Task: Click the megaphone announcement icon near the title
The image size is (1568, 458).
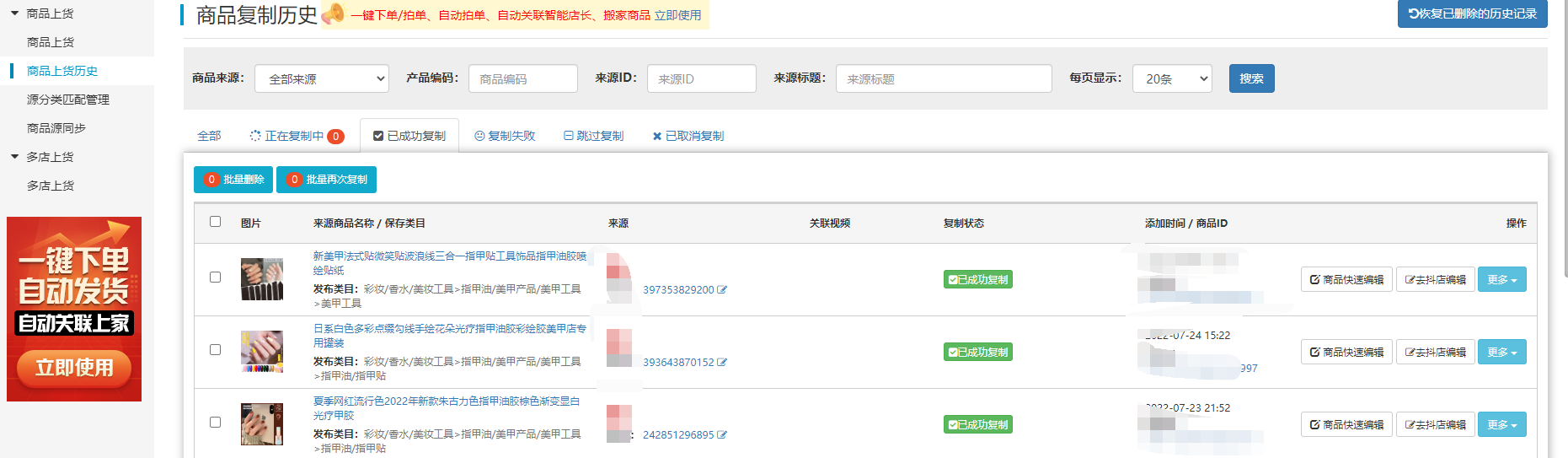Action: coord(334,14)
